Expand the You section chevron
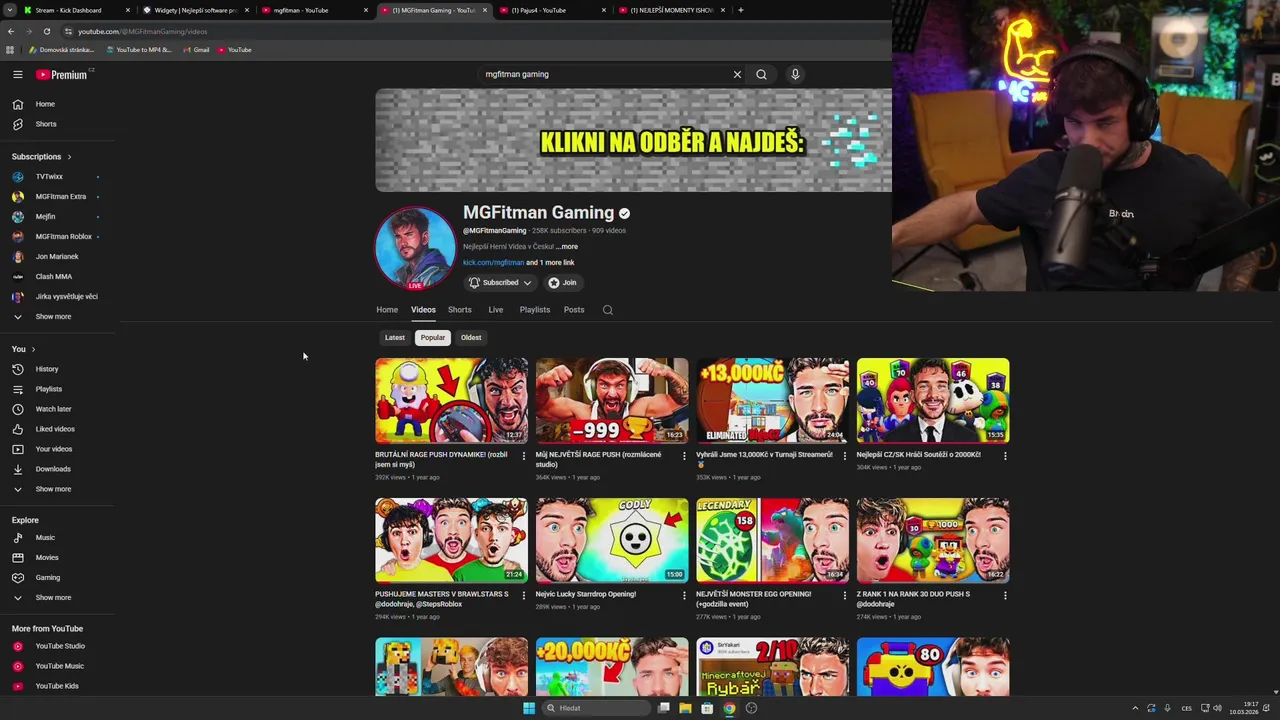Screen dimensions: 1280x720 (33, 349)
